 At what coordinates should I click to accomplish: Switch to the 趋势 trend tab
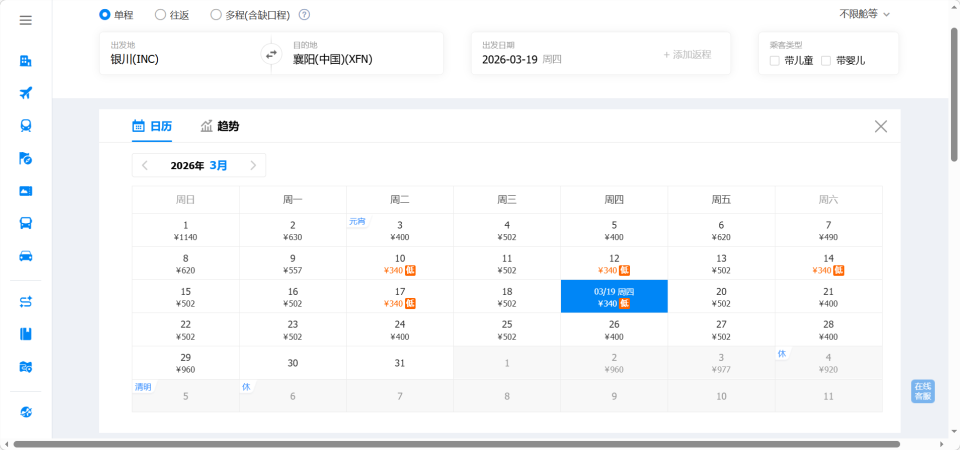(219, 126)
